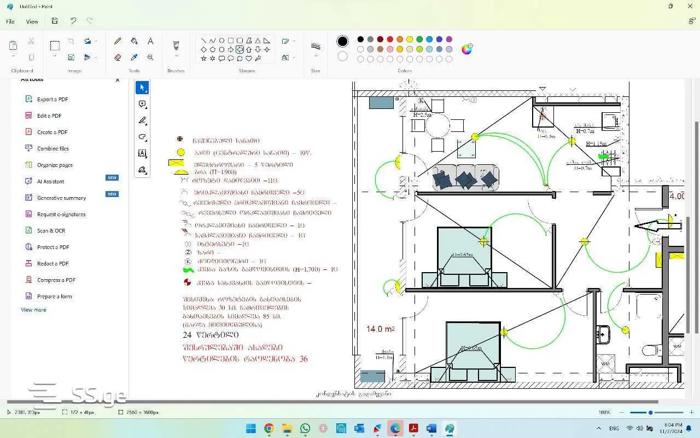Image resolution: width=700 pixels, height=438 pixels.
Task: Click the Undo arrow icon
Action: tap(74, 20)
